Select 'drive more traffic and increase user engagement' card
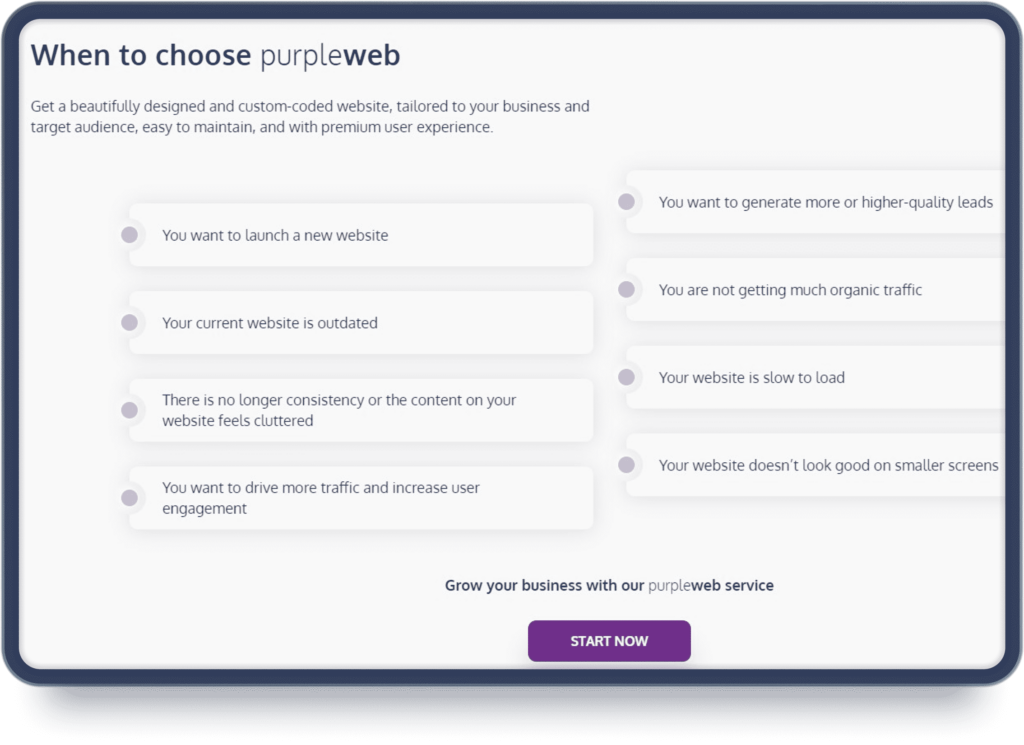Image resolution: width=1024 pixels, height=745 pixels. coord(361,498)
